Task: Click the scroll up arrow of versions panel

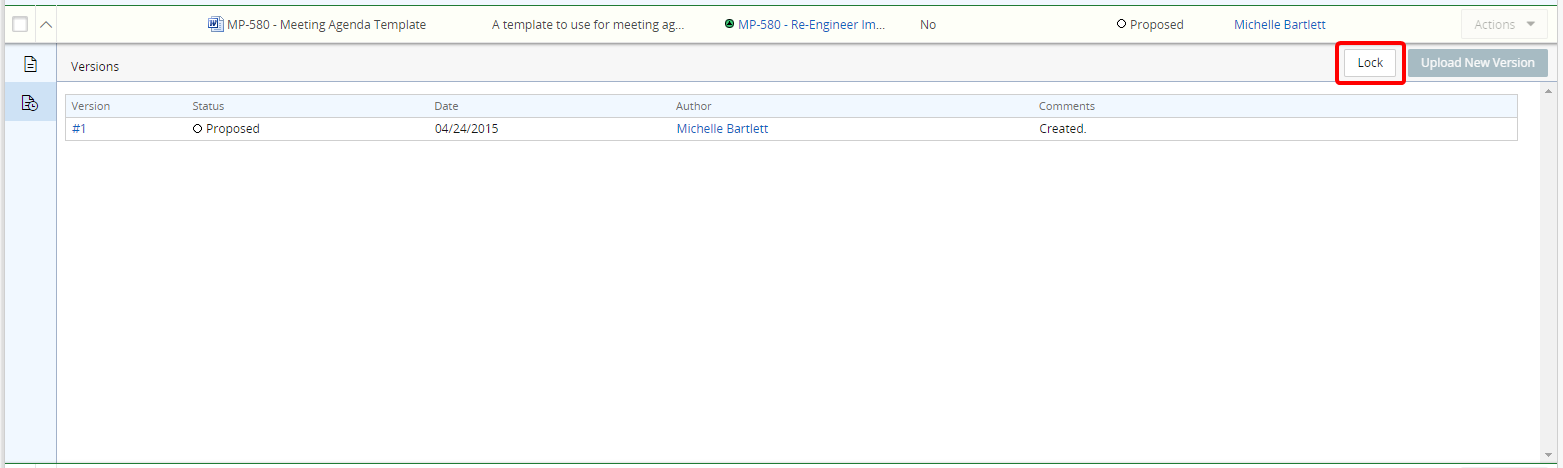Action: click(1548, 89)
